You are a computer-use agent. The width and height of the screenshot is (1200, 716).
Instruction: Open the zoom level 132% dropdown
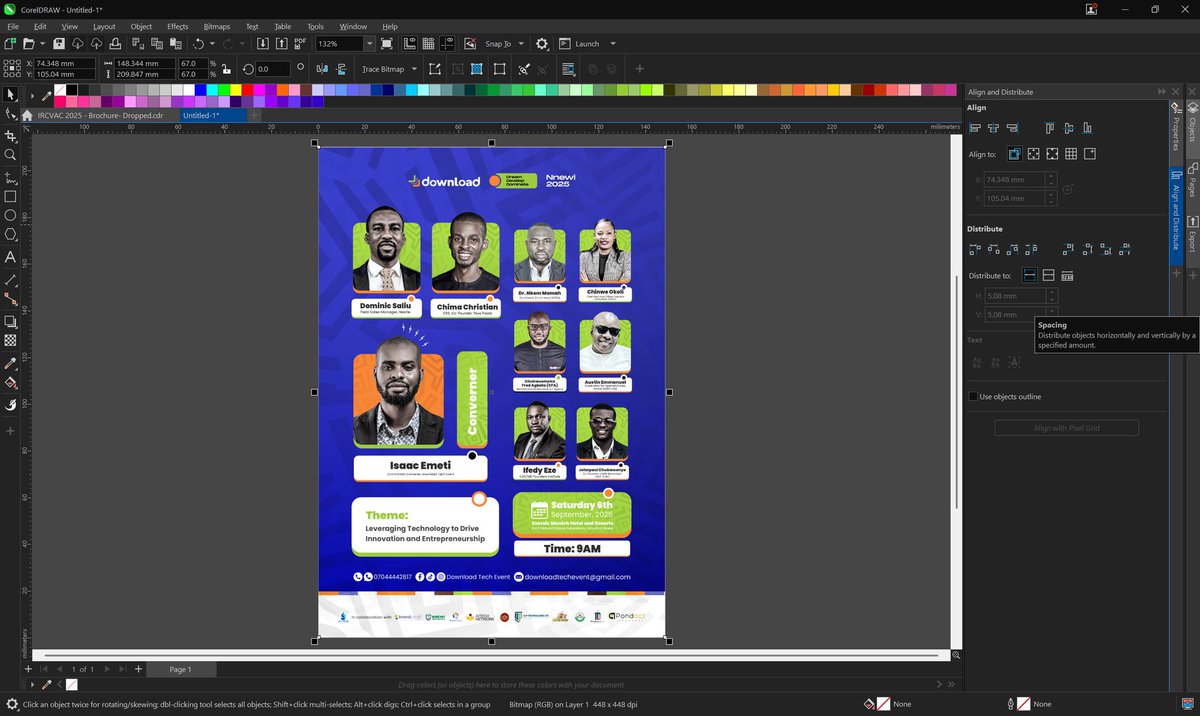[x=369, y=44]
